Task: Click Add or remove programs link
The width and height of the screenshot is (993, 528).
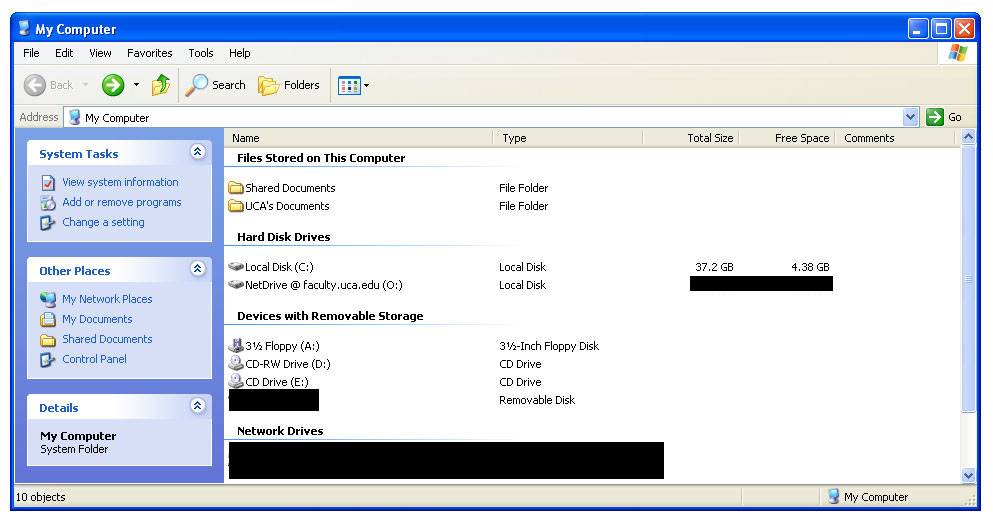Action: pos(122,203)
